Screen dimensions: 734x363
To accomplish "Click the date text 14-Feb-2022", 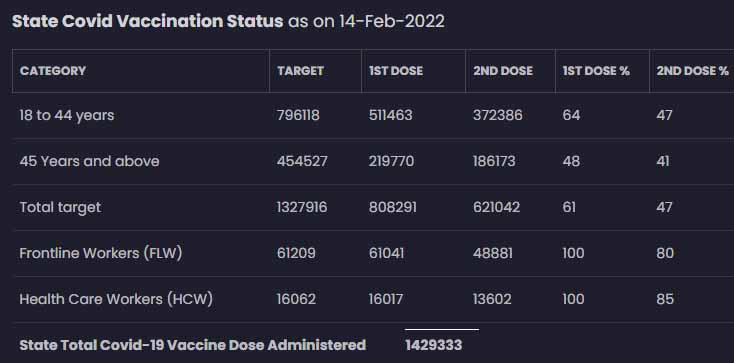I will coord(392,22).
